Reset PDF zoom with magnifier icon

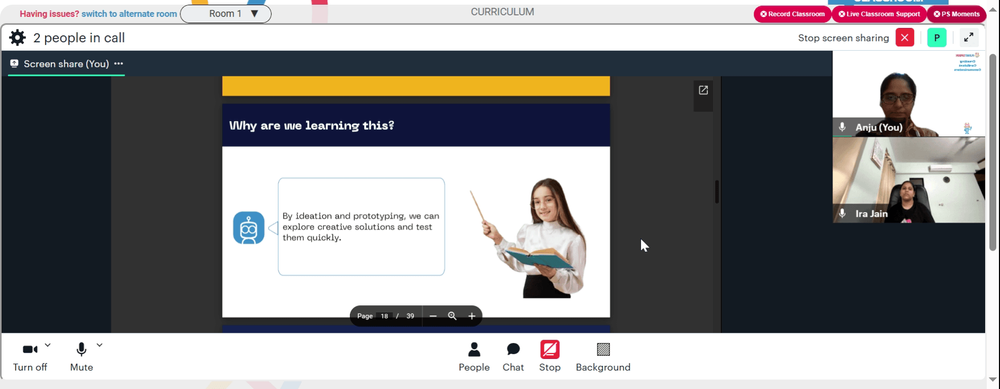click(x=452, y=316)
